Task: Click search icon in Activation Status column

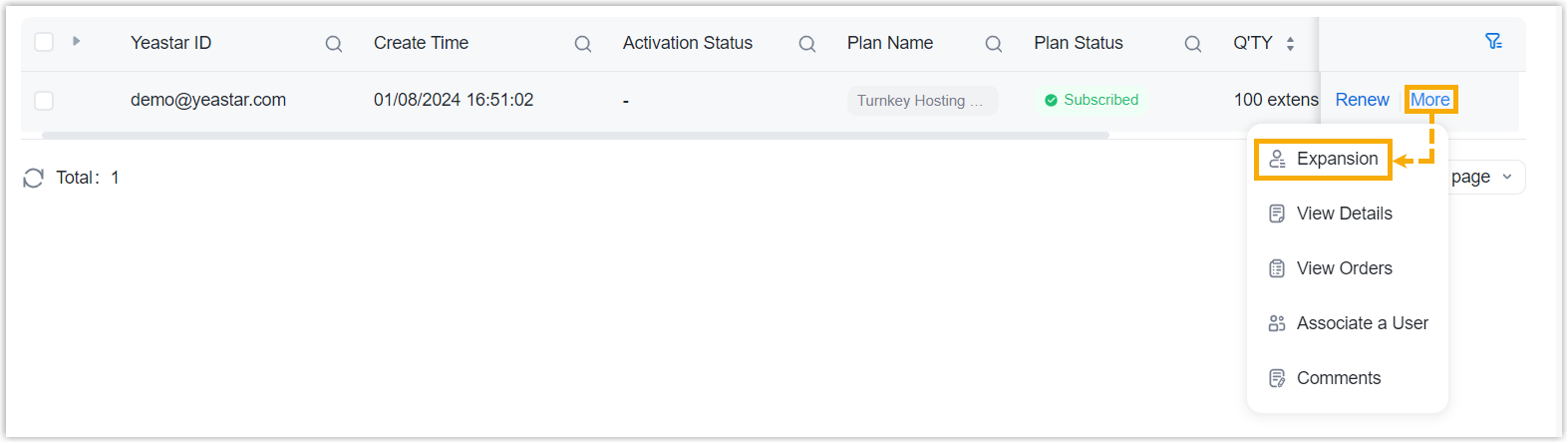Action: 807,44
